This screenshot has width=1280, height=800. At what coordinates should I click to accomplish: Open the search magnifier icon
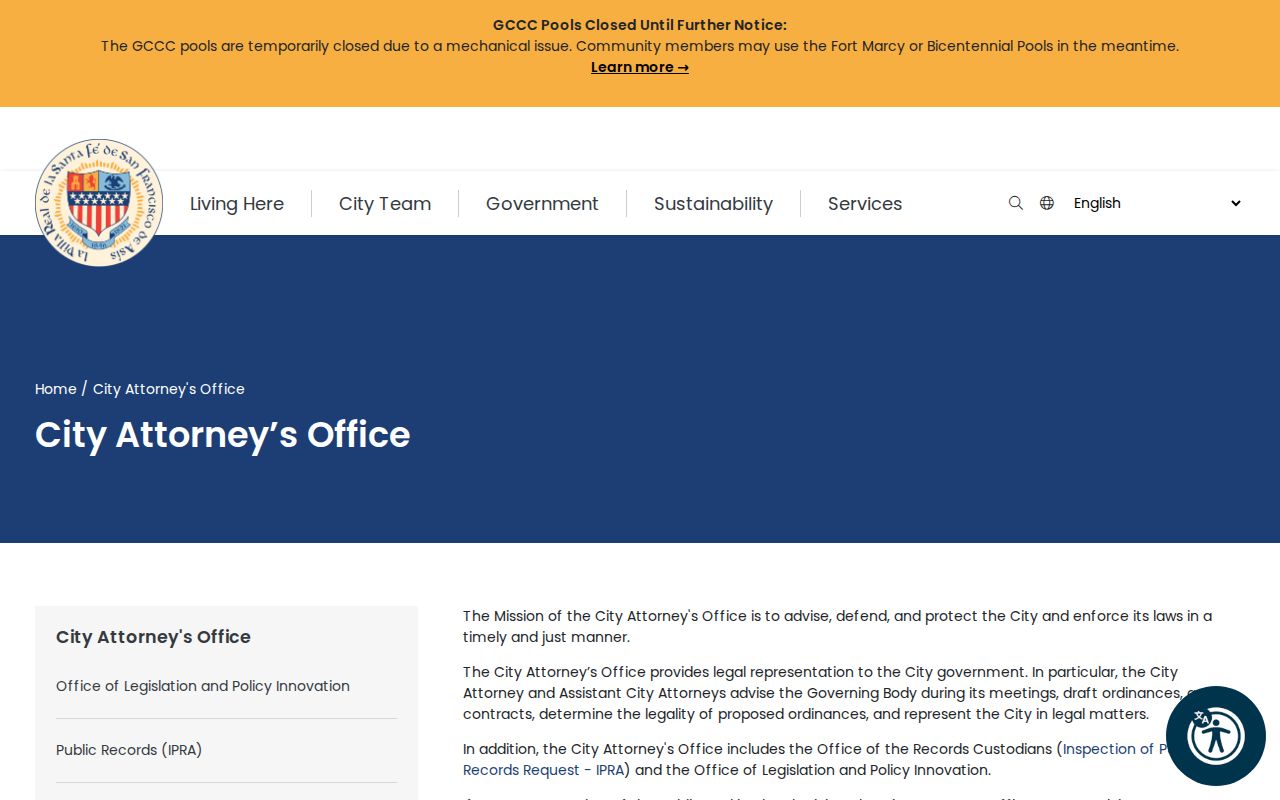[1016, 203]
